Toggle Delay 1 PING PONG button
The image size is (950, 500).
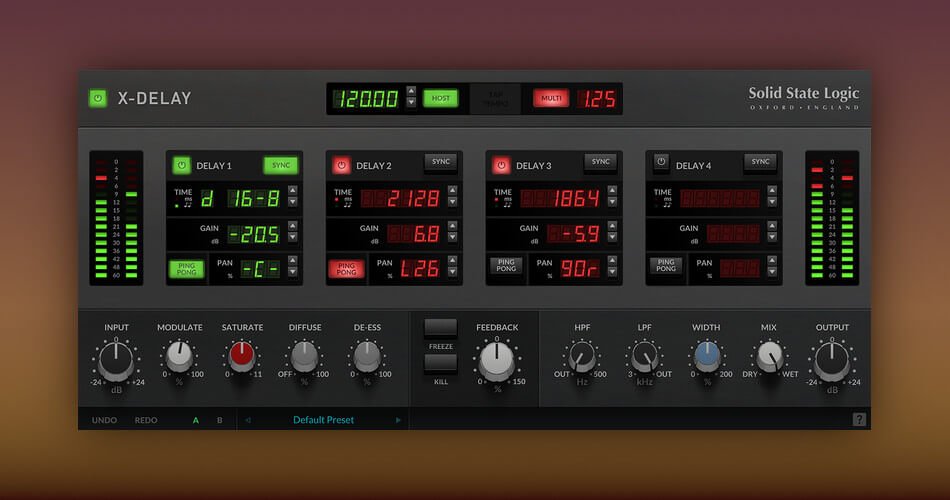(186, 269)
